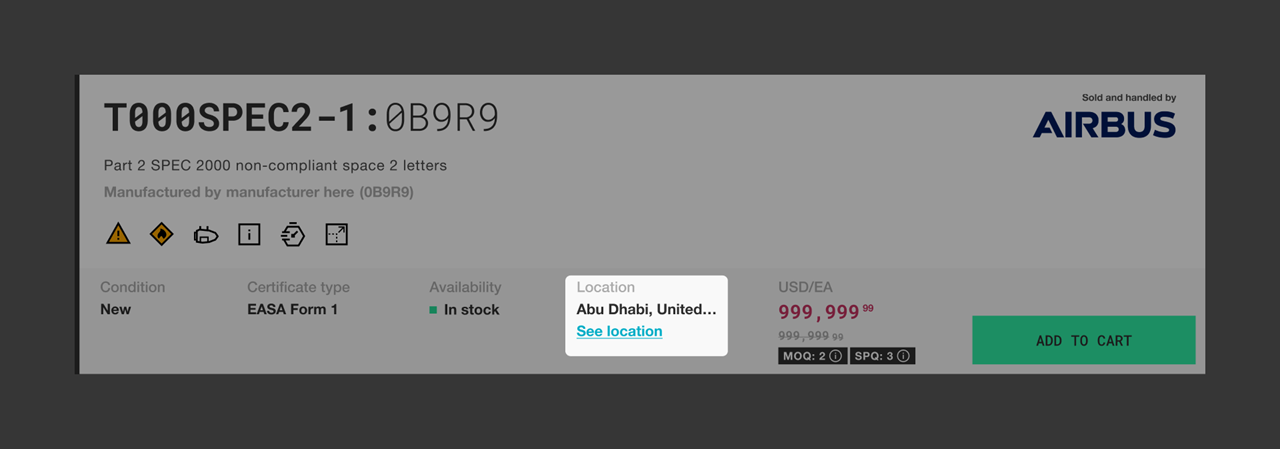Viewport: 1280px width, 449px height.
Task: Click the Beluga aircraft transport icon
Action: [x=206, y=235]
